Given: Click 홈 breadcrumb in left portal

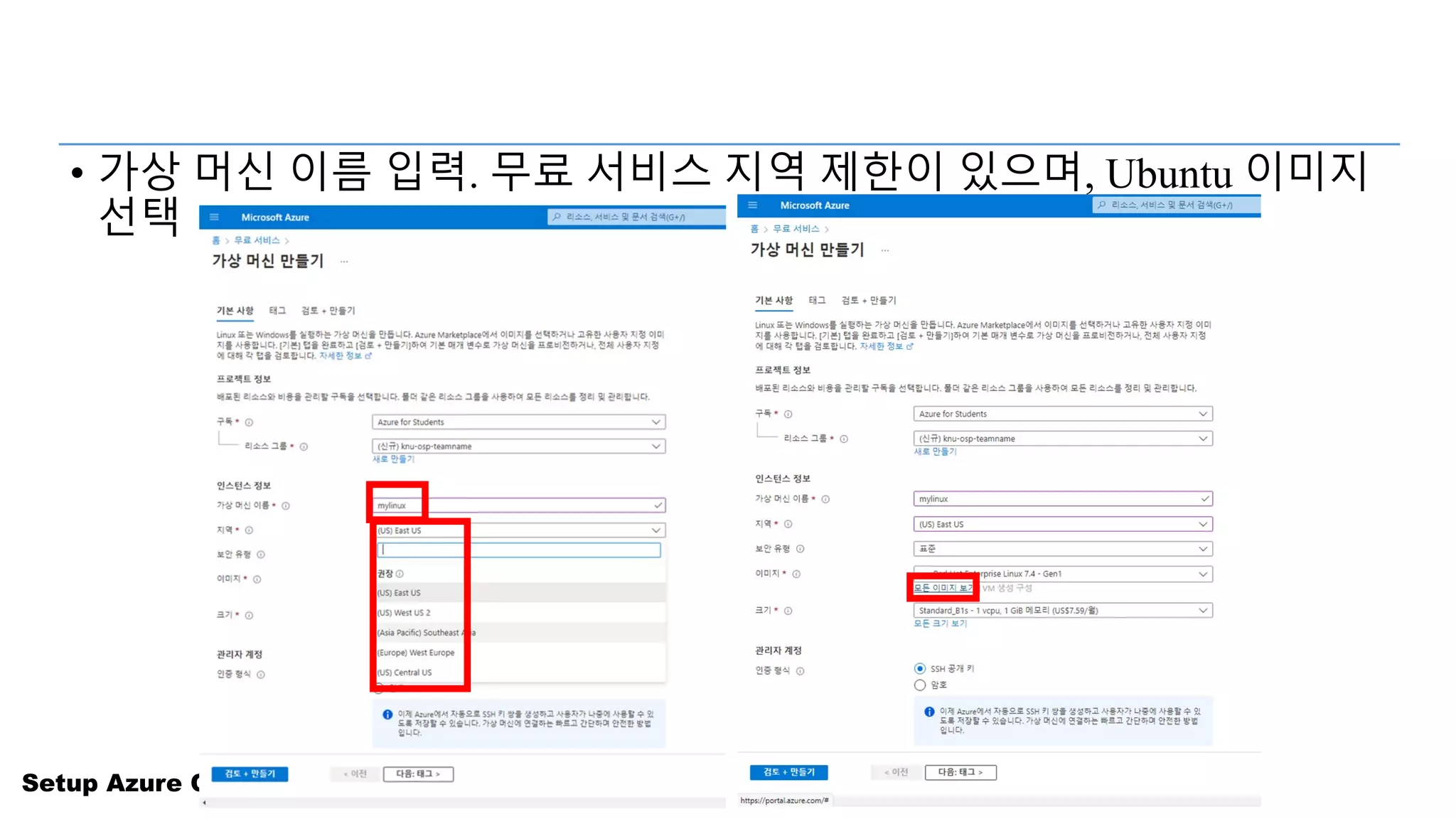Looking at the screenshot, I should tap(216, 240).
